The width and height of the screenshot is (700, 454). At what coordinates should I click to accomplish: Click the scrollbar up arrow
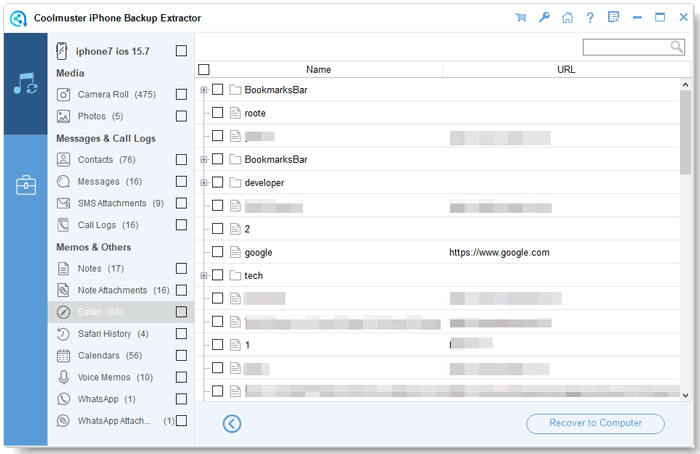tap(685, 84)
